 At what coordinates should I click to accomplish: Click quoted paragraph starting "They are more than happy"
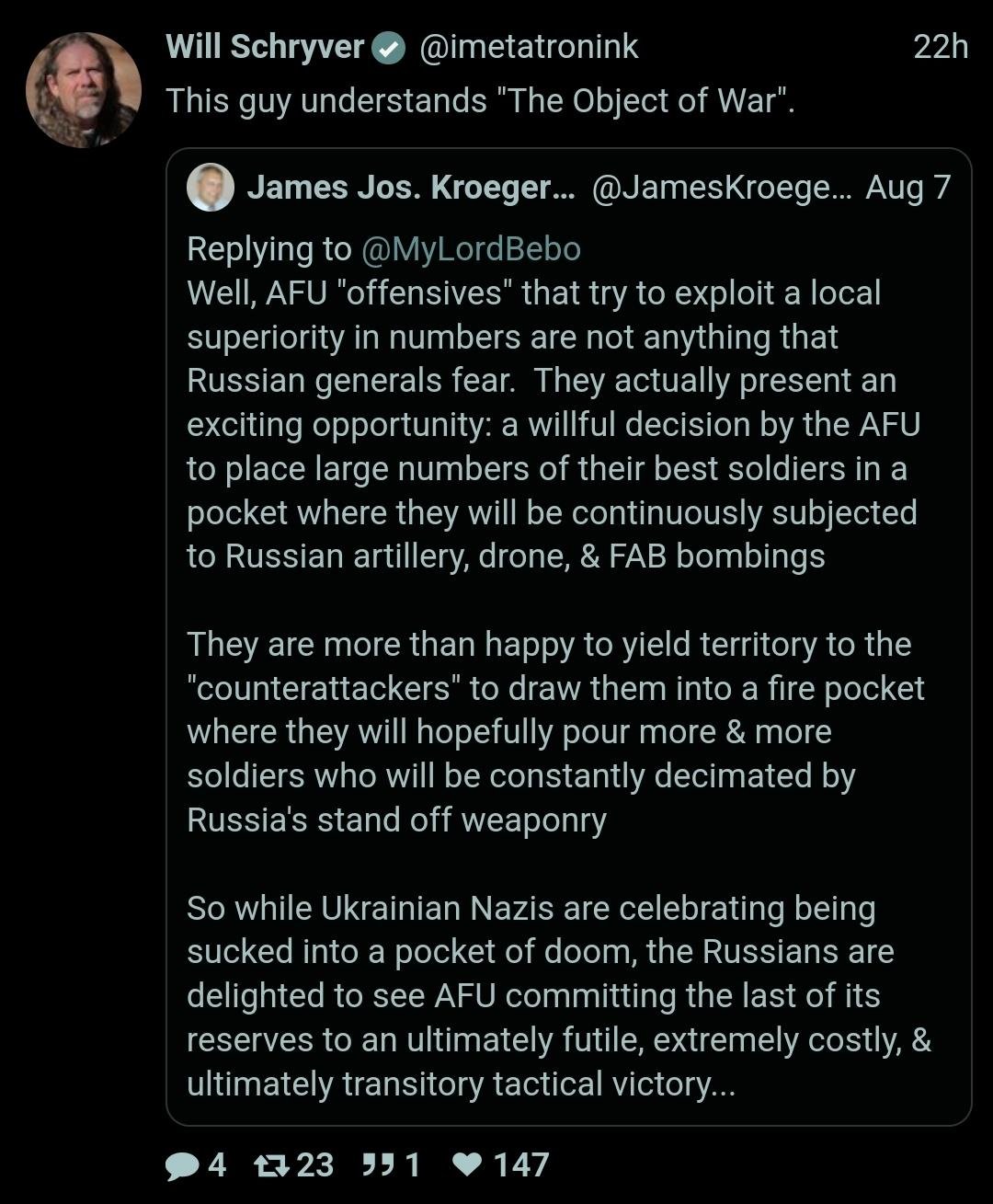pos(552,731)
